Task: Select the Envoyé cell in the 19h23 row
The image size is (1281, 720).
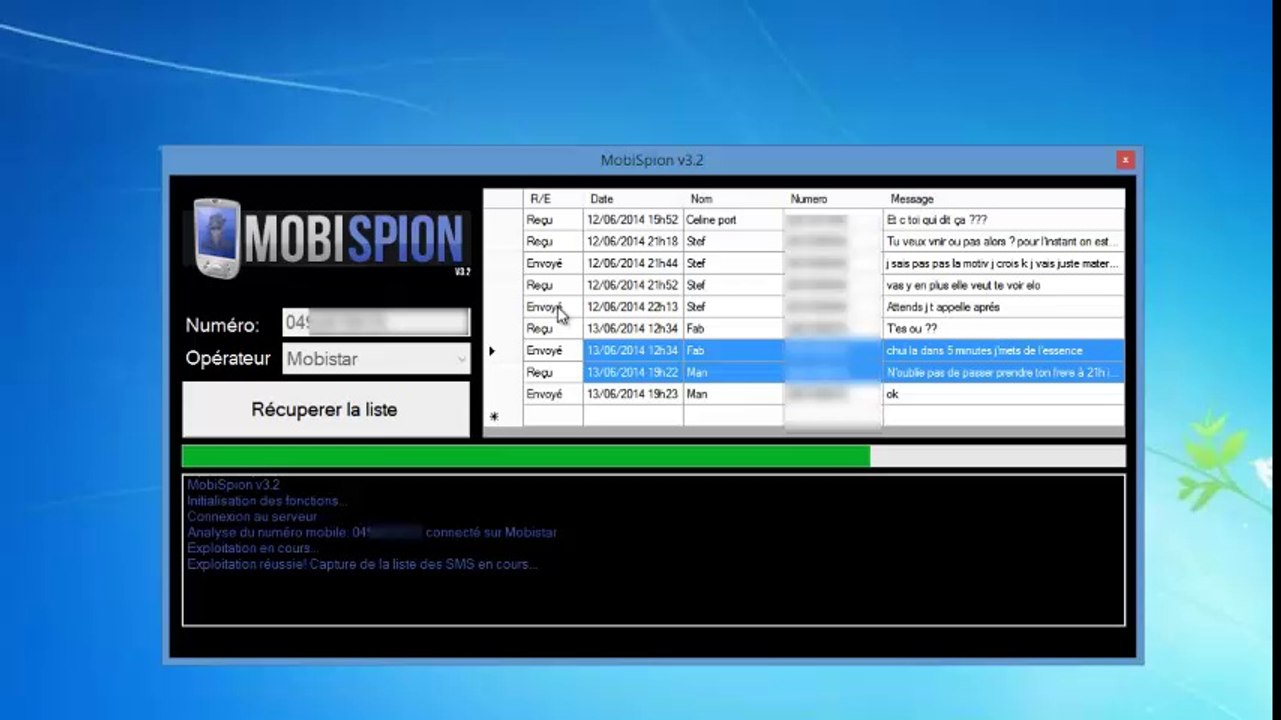Action: click(553, 395)
